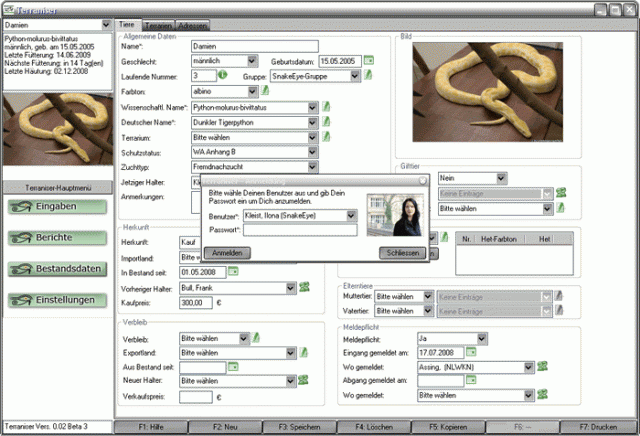Expand Gifttier Nein dropdown
640x436 pixels.
(501, 178)
